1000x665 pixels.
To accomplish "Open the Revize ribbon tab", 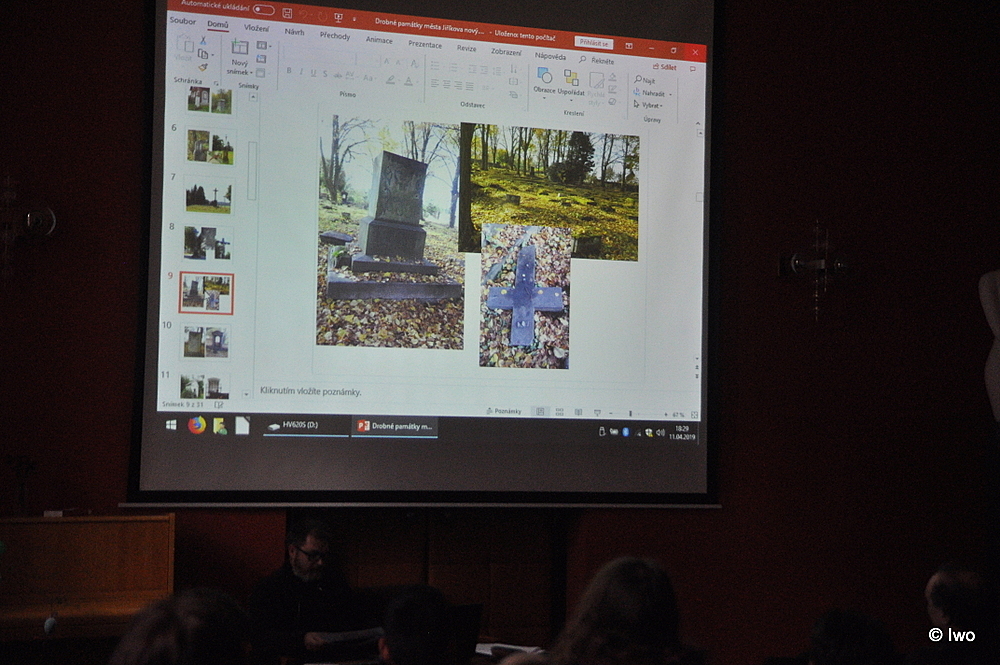I will [x=466, y=48].
